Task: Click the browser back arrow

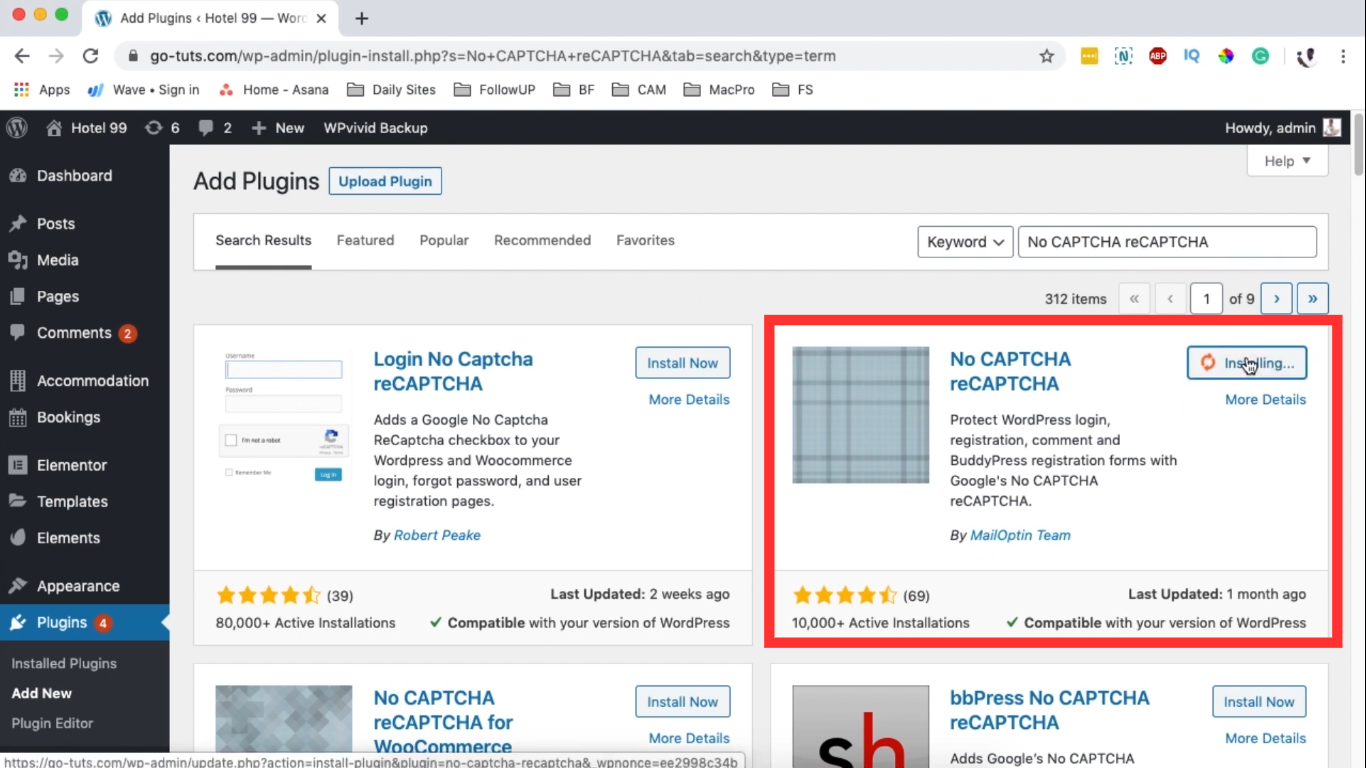Action: pyautogui.click(x=22, y=56)
